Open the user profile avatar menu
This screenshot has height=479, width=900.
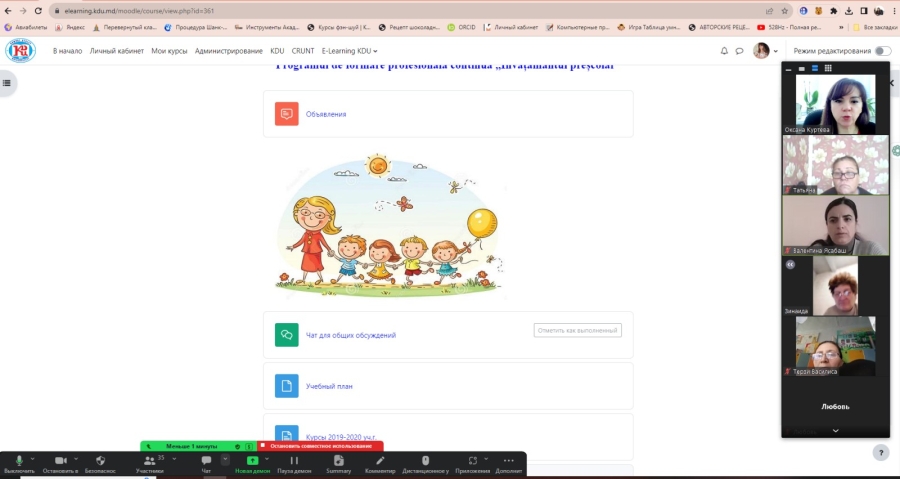point(762,51)
